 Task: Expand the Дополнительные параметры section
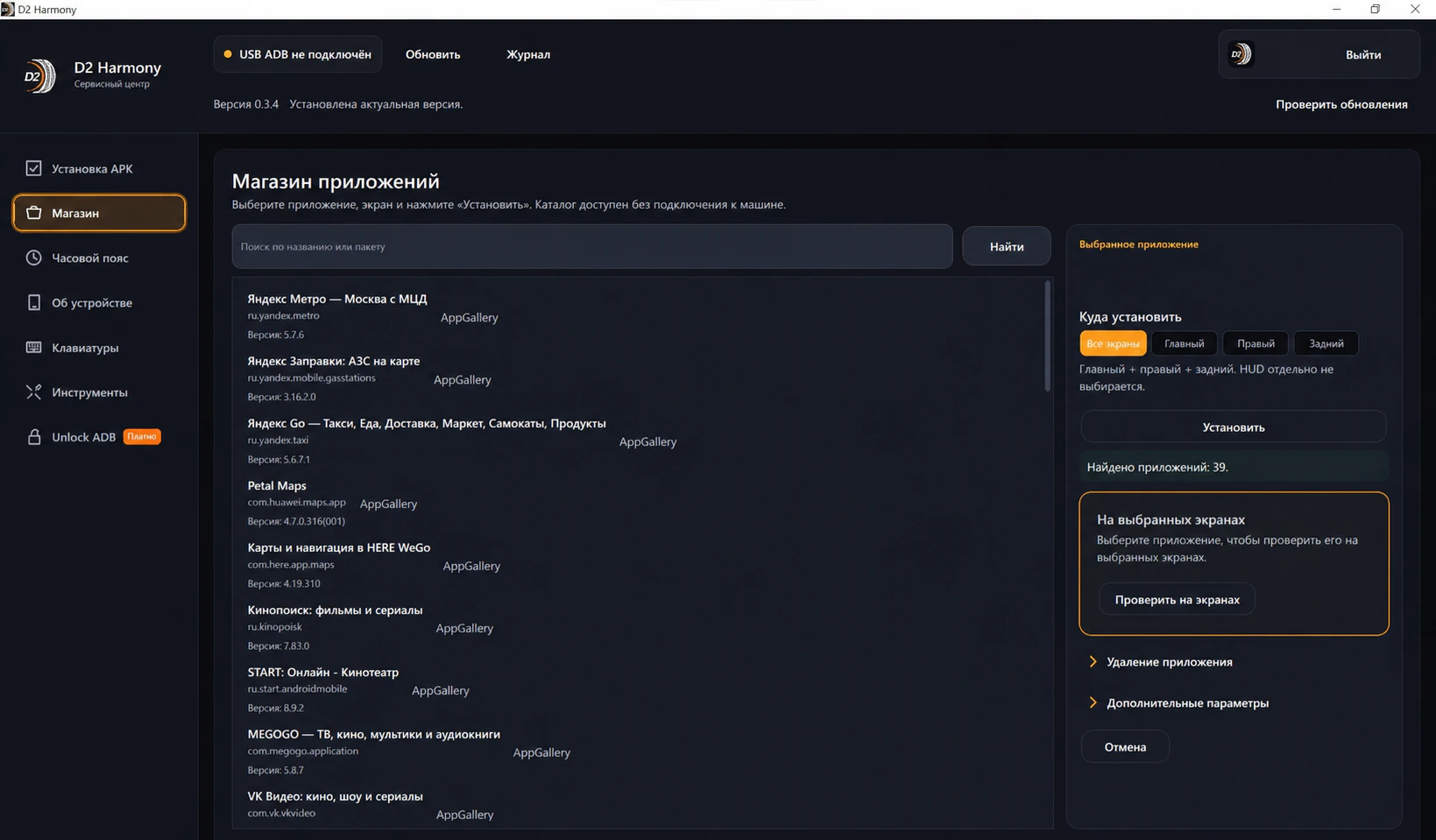click(x=1178, y=703)
